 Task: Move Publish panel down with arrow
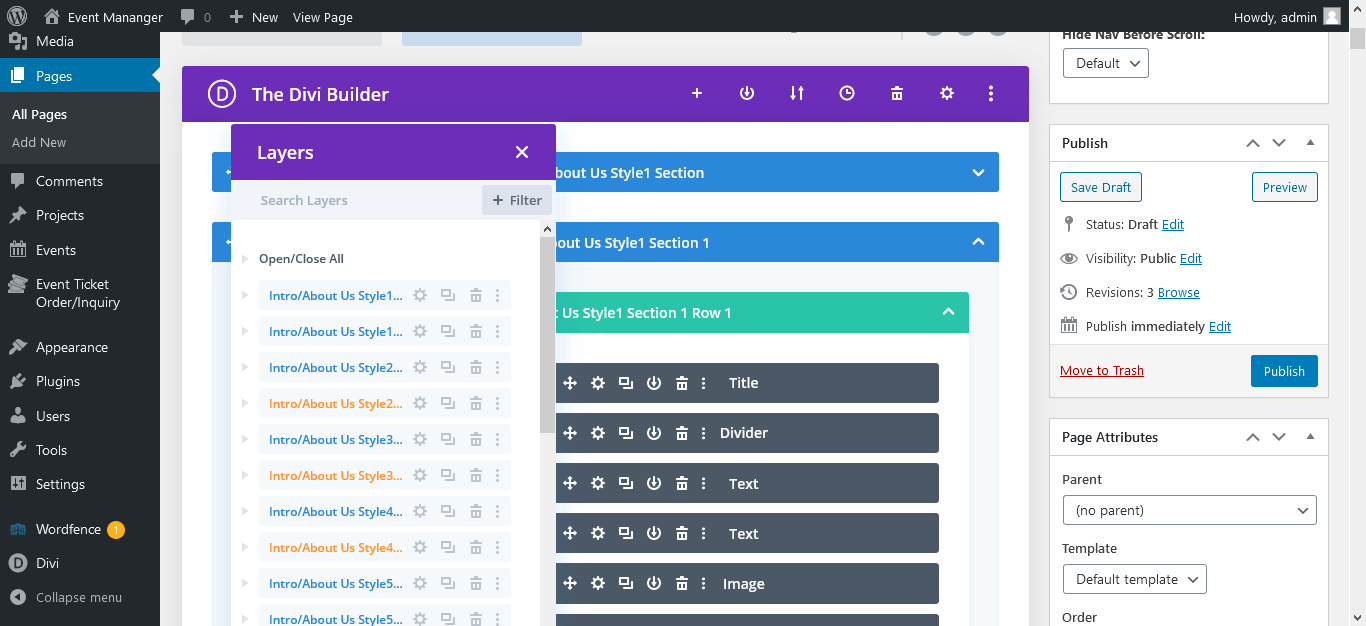pyautogui.click(x=1279, y=143)
